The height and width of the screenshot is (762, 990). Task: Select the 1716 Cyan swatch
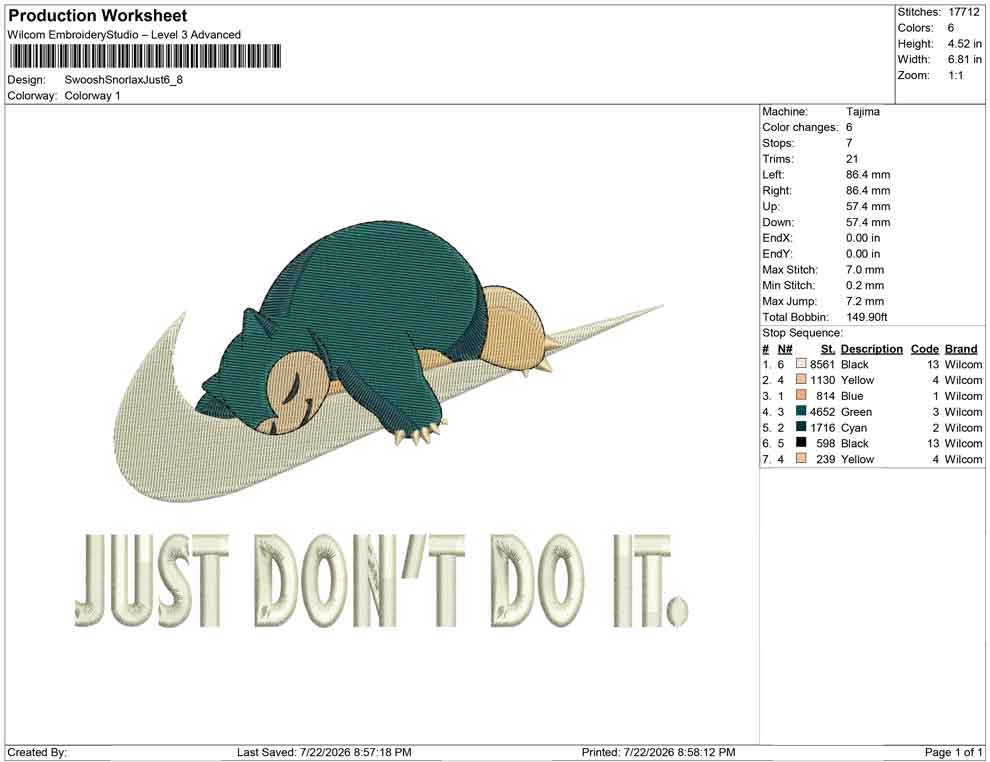(801, 427)
